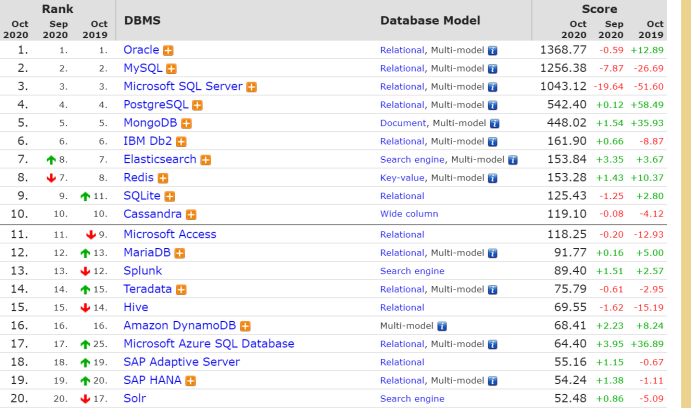Open the Teradata link
Image resolution: width=692 pixels, height=408 pixels.
(147, 289)
